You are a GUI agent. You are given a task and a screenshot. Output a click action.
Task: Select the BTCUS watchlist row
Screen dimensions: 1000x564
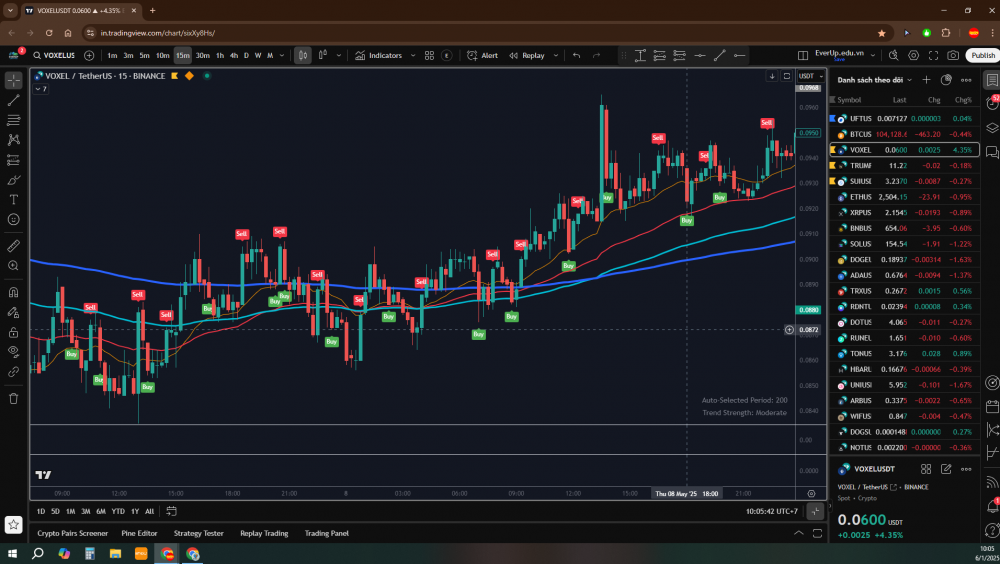click(x=904, y=134)
